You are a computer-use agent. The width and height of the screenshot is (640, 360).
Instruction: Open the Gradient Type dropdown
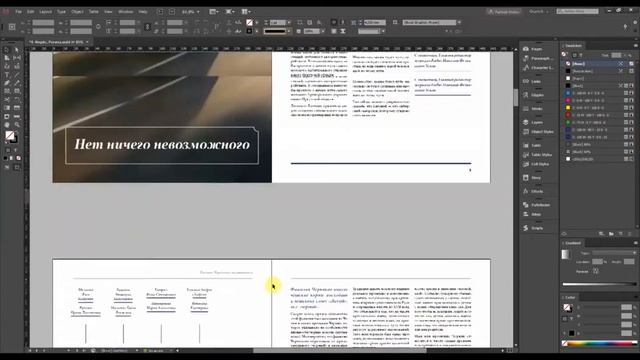(x=614, y=253)
